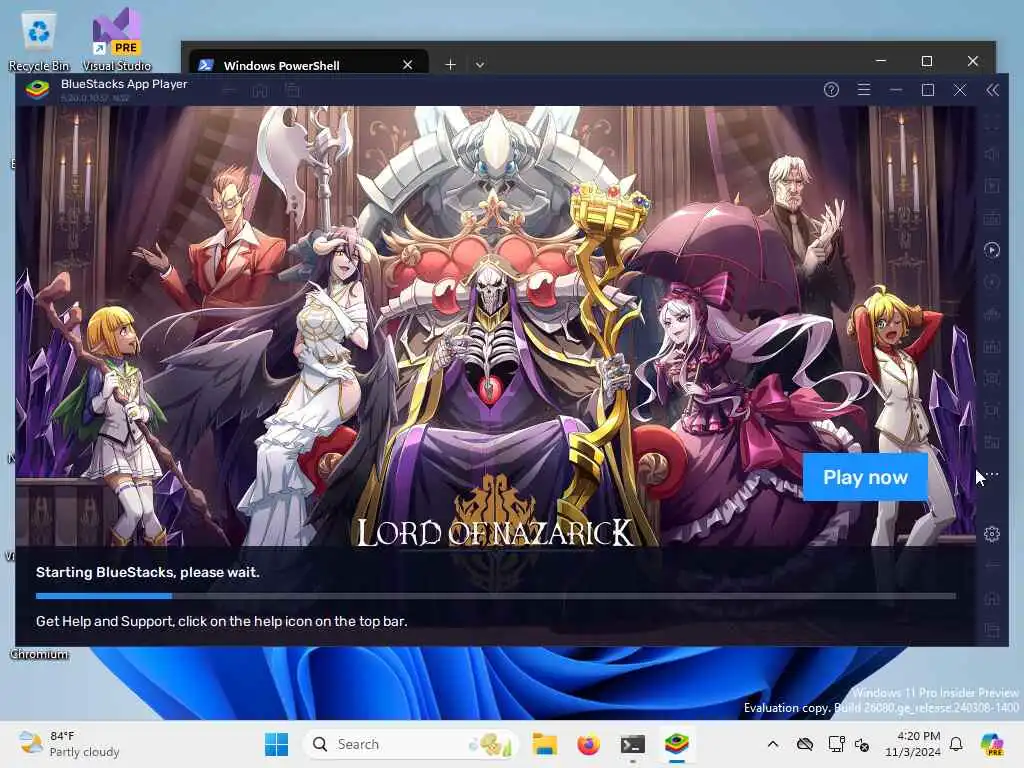
Task: Open Visual Studio Preview desktop shortcut
Action: coord(116,40)
